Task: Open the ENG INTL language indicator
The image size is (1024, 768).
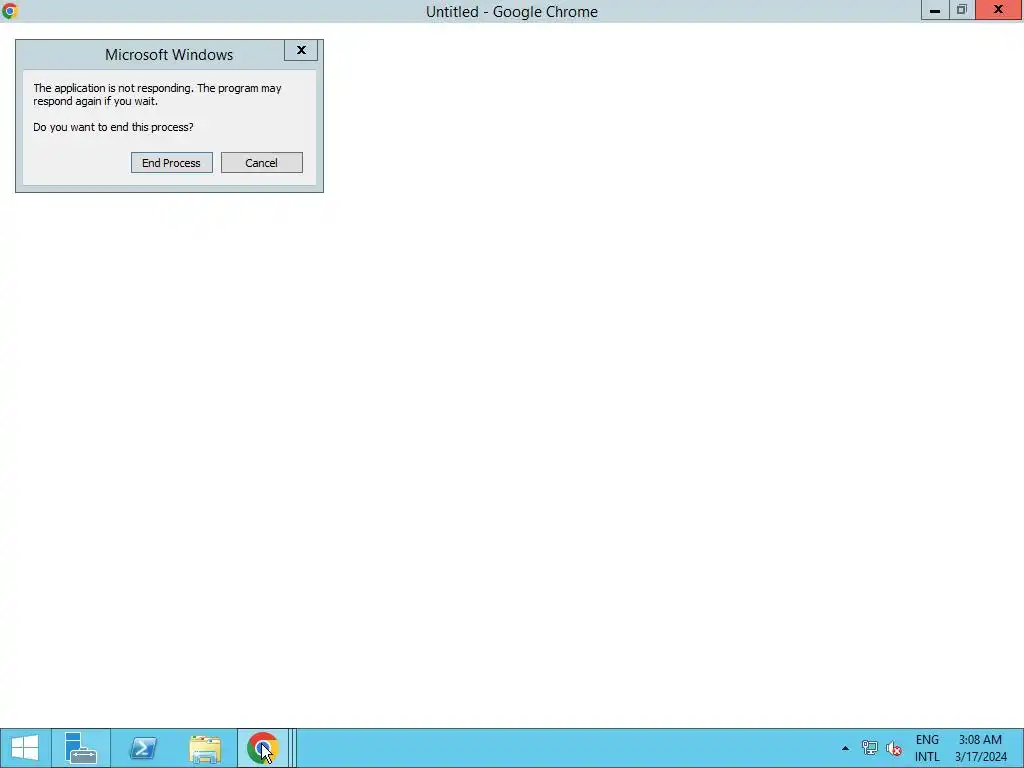Action: pyautogui.click(x=927, y=748)
